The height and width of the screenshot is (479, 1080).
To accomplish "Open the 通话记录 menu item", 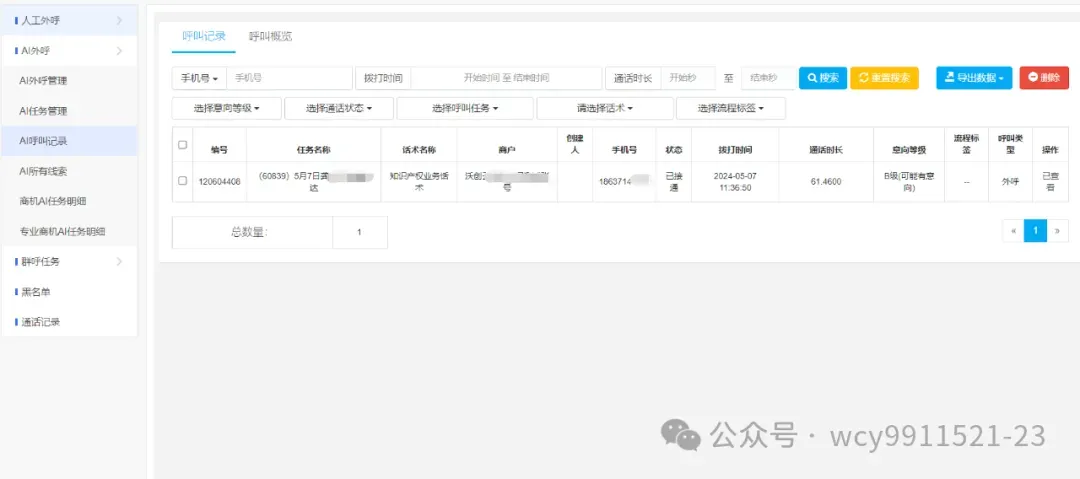I will coord(41,322).
